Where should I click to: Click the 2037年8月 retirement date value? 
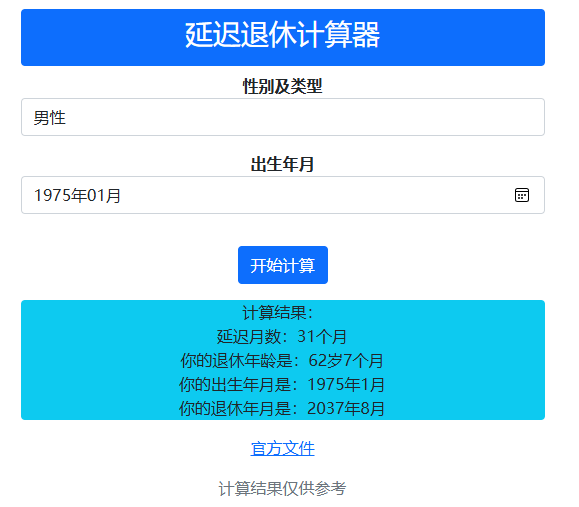click(346, 409)
